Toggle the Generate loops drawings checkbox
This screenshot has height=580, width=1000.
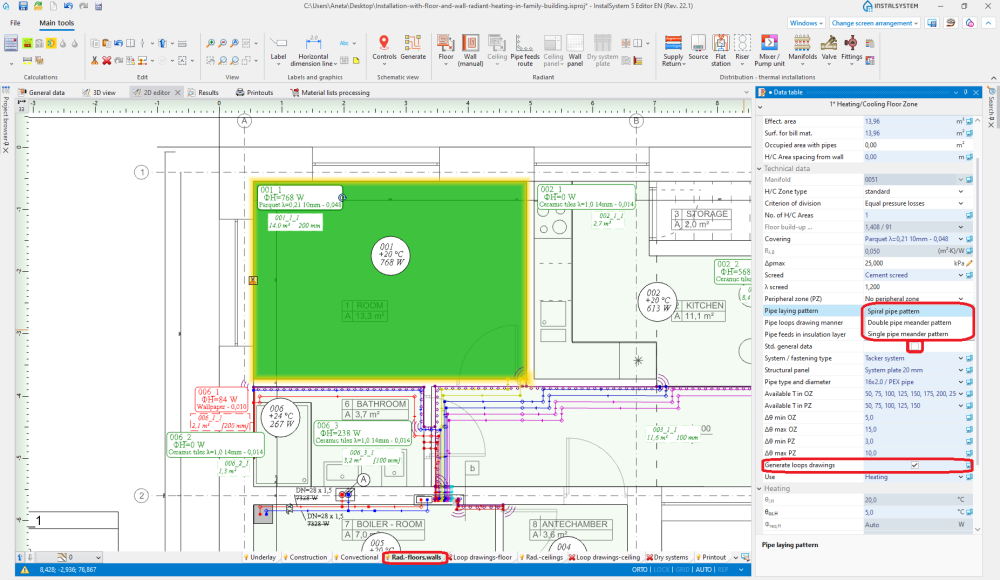pos(915,465)
